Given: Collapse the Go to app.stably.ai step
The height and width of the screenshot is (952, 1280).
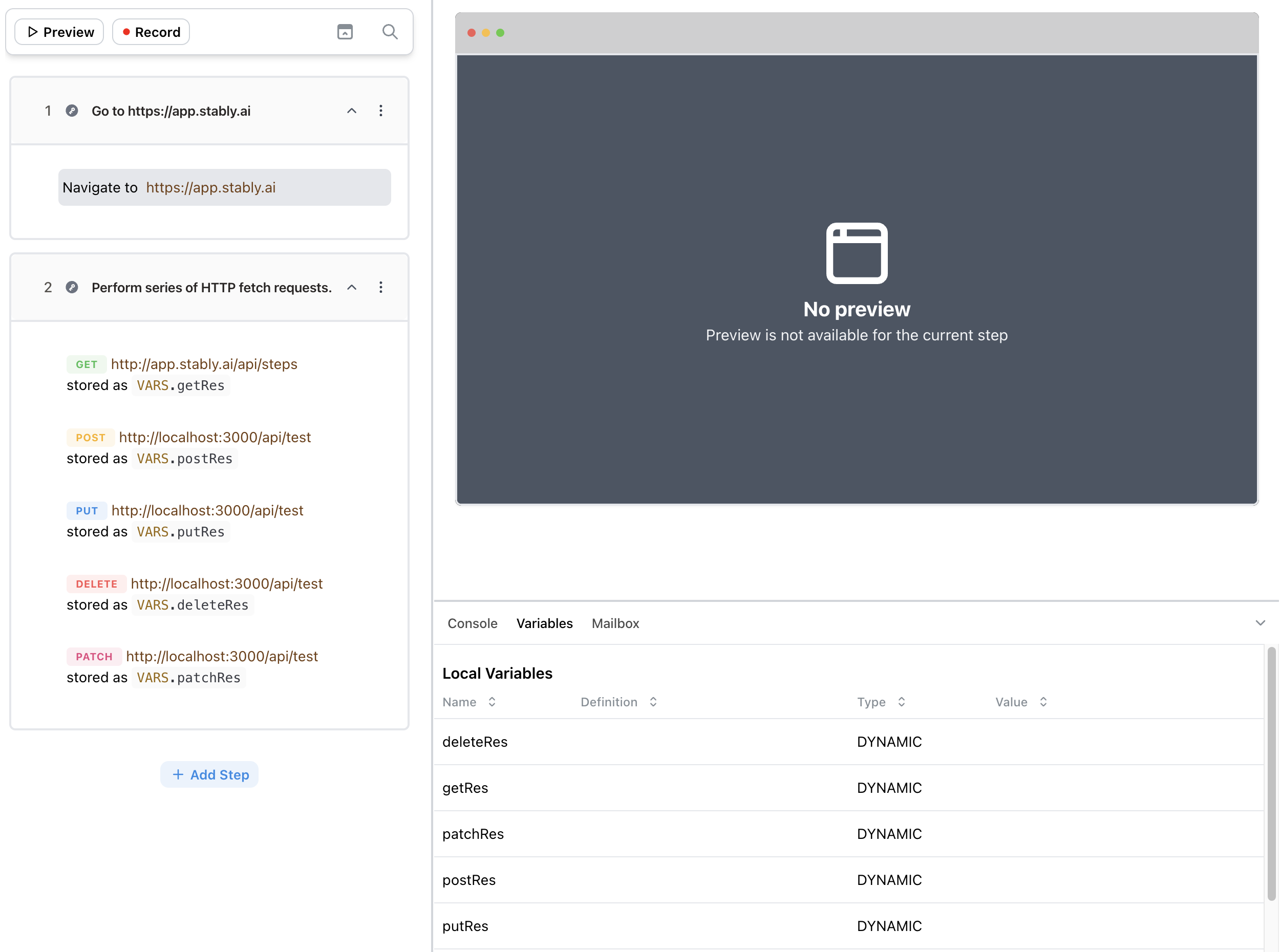Looking at the screenshot, I should click(352, 111).
